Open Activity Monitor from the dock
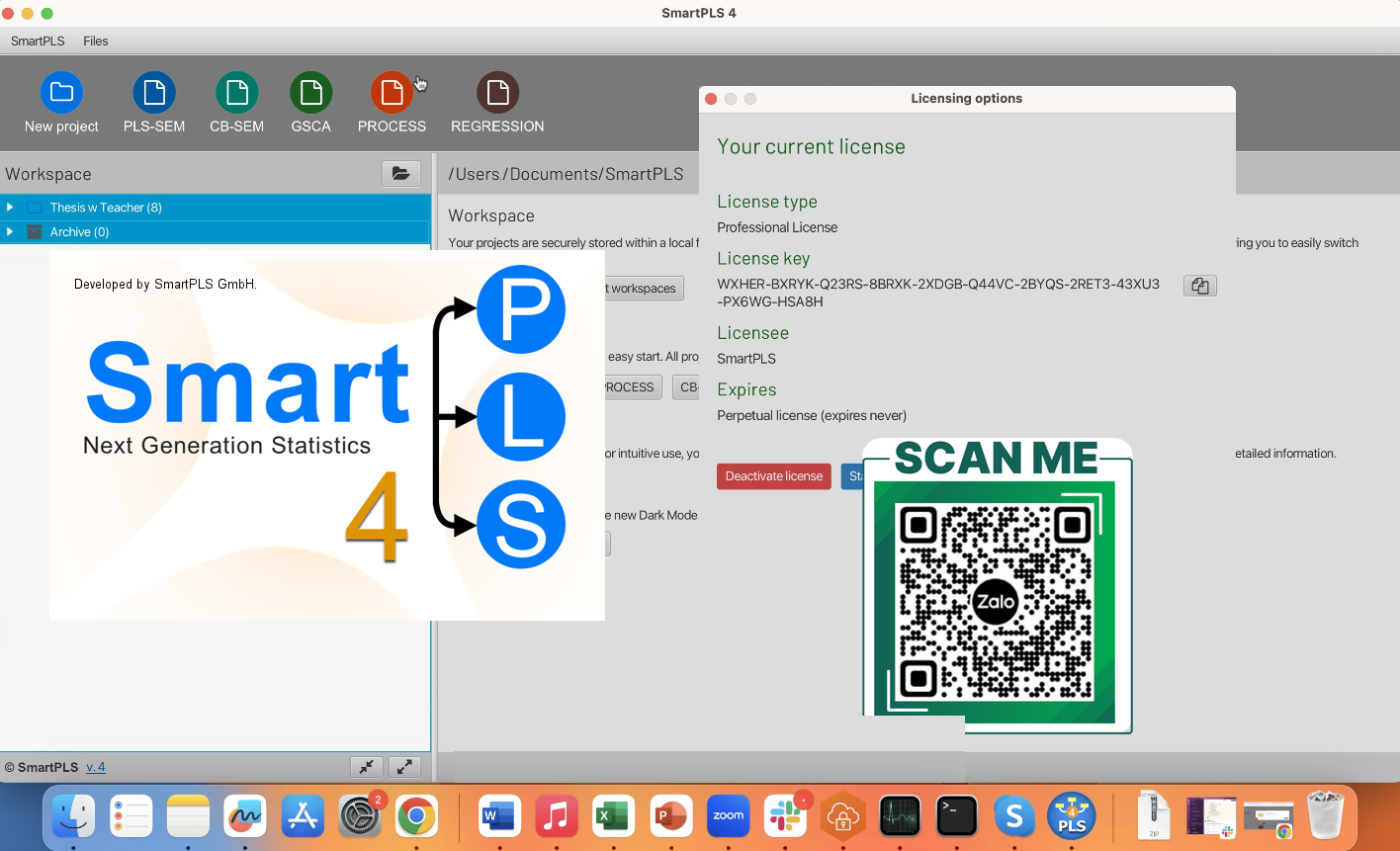This screenshot has width=1400, height=851. pos(900,816)
